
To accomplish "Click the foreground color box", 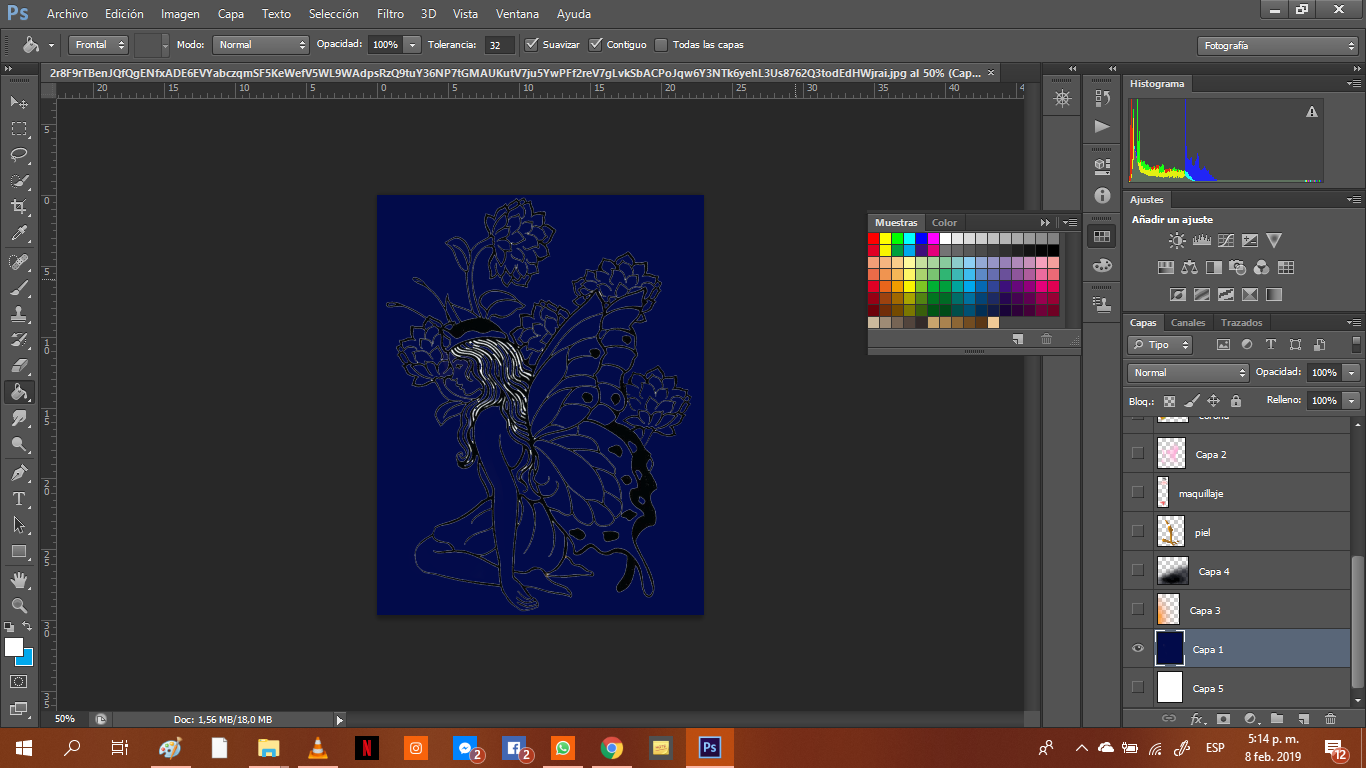I will [x=13, y=646].
